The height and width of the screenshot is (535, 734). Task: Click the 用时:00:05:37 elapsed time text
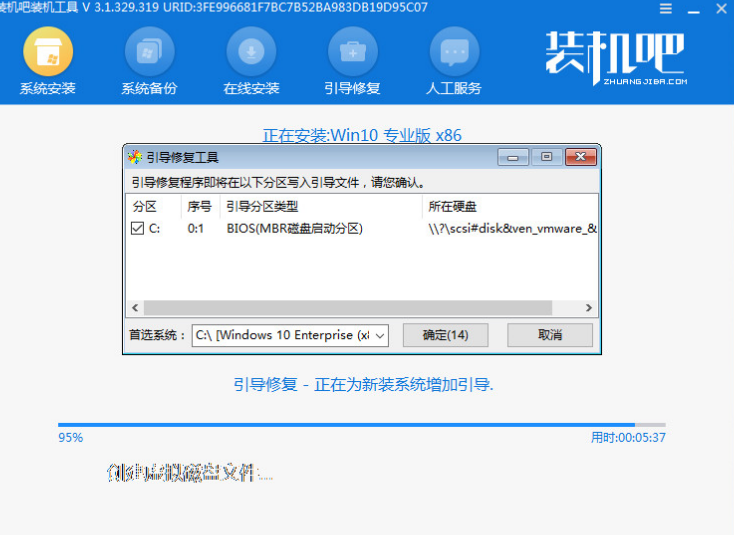tap(628, 438)
